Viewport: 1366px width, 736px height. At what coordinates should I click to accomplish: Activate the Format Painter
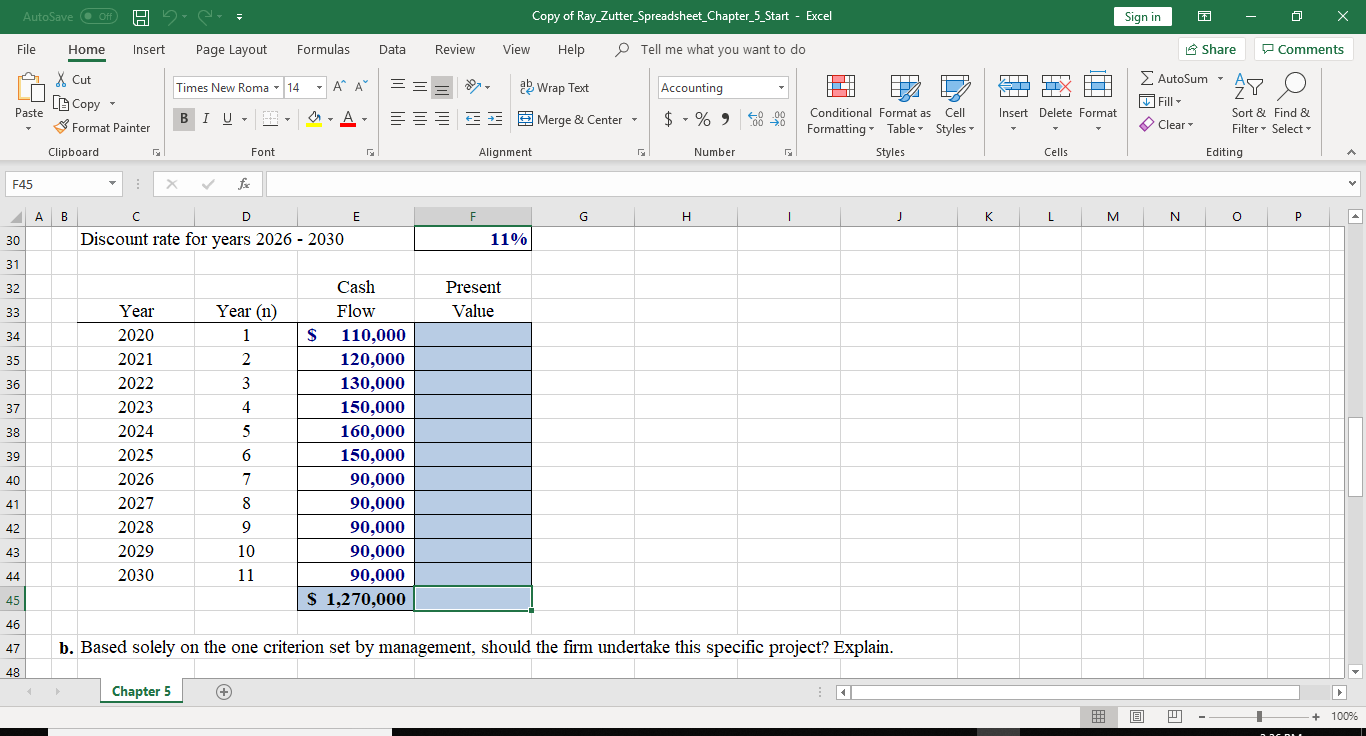click(103, 127)
